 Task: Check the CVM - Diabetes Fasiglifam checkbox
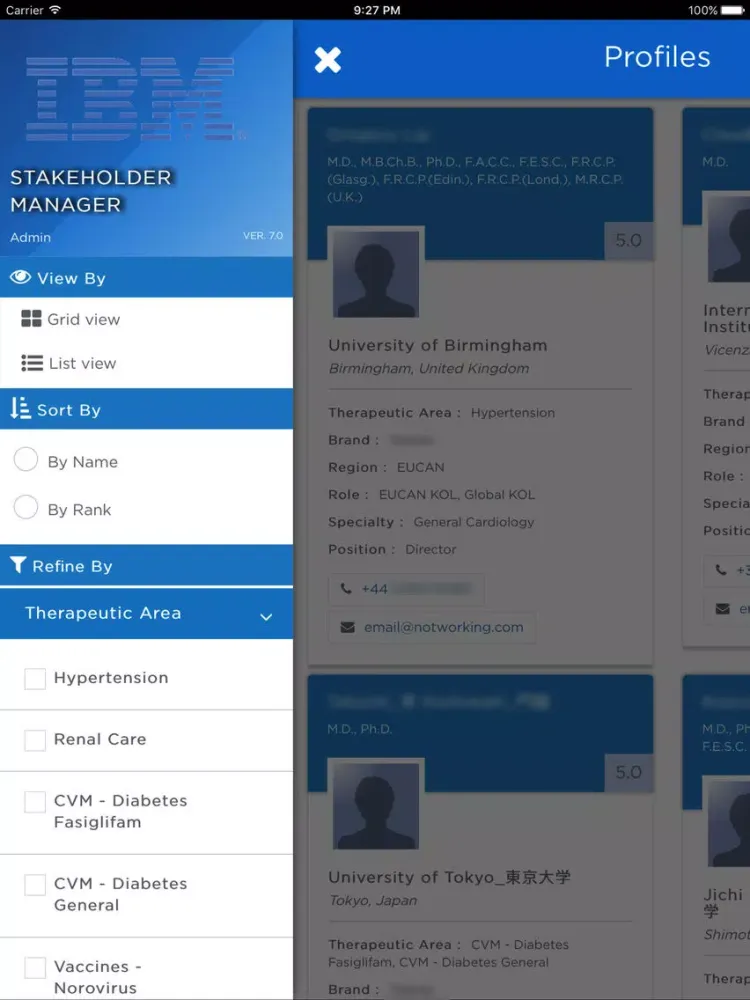tap(35, 802)
